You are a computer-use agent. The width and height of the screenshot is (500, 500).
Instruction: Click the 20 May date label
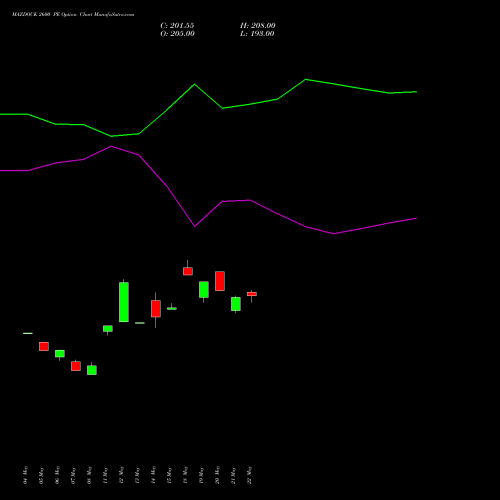pyautogui.click(x=218, y=475)
